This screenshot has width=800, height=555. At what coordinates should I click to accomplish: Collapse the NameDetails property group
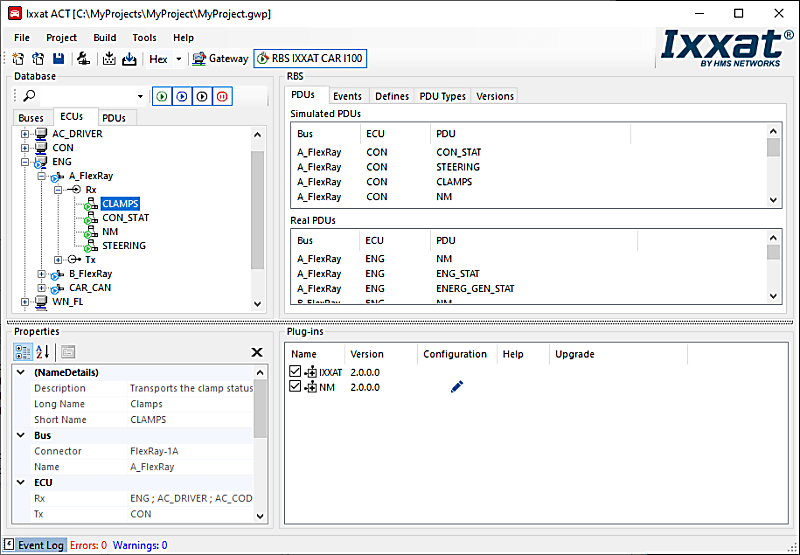point(21,373)
